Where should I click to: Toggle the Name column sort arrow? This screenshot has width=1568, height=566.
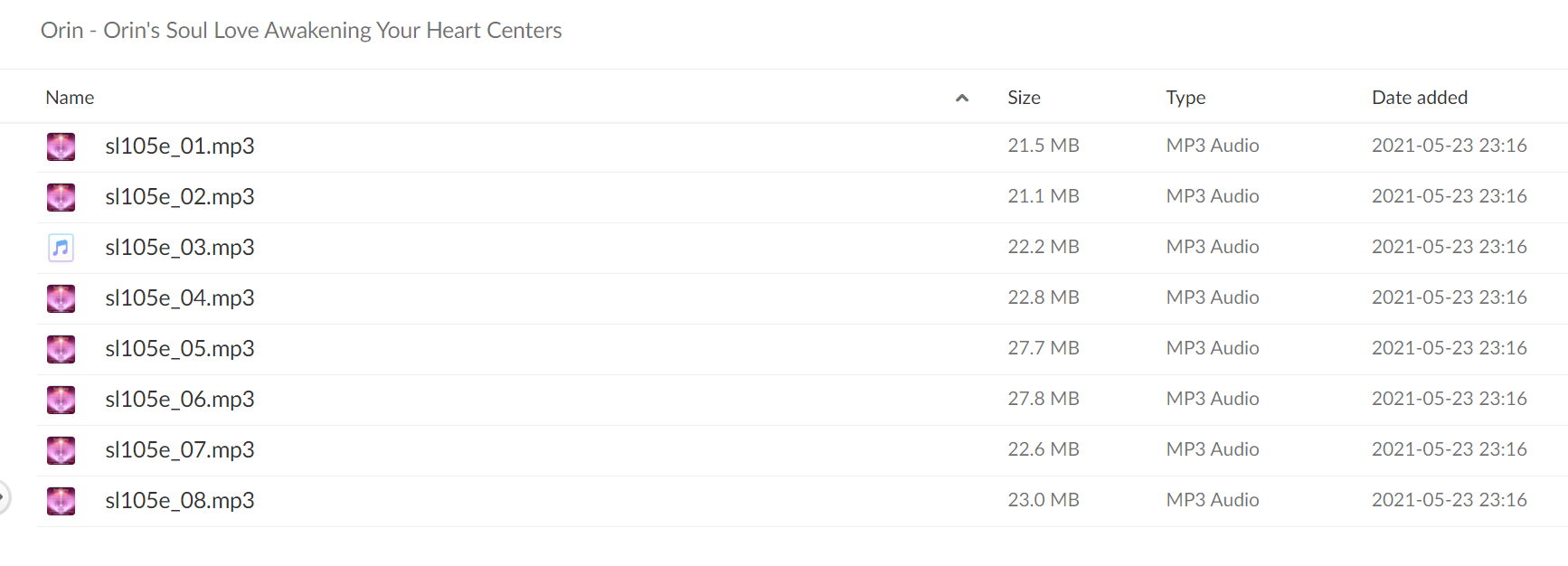coord(962,98)
